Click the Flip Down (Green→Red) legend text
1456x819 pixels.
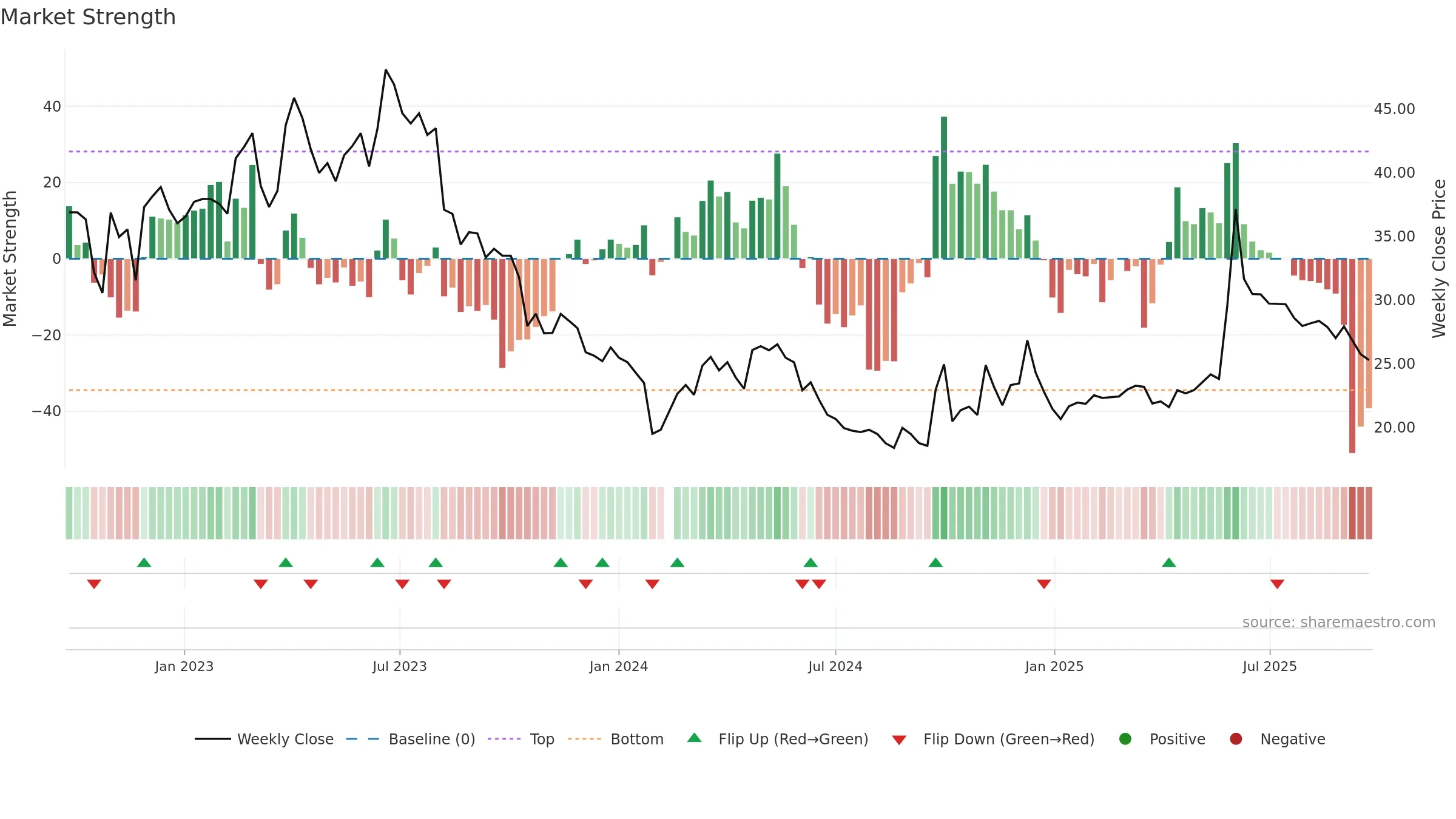point(1009,739)
